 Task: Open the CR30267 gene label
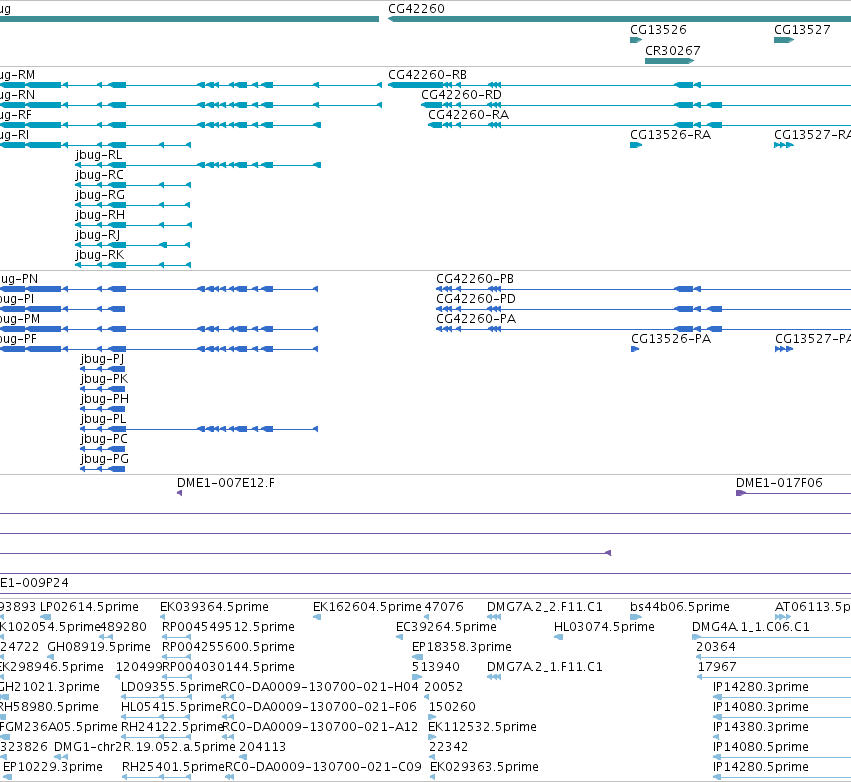pyautogui.click(x=673, y=51)
